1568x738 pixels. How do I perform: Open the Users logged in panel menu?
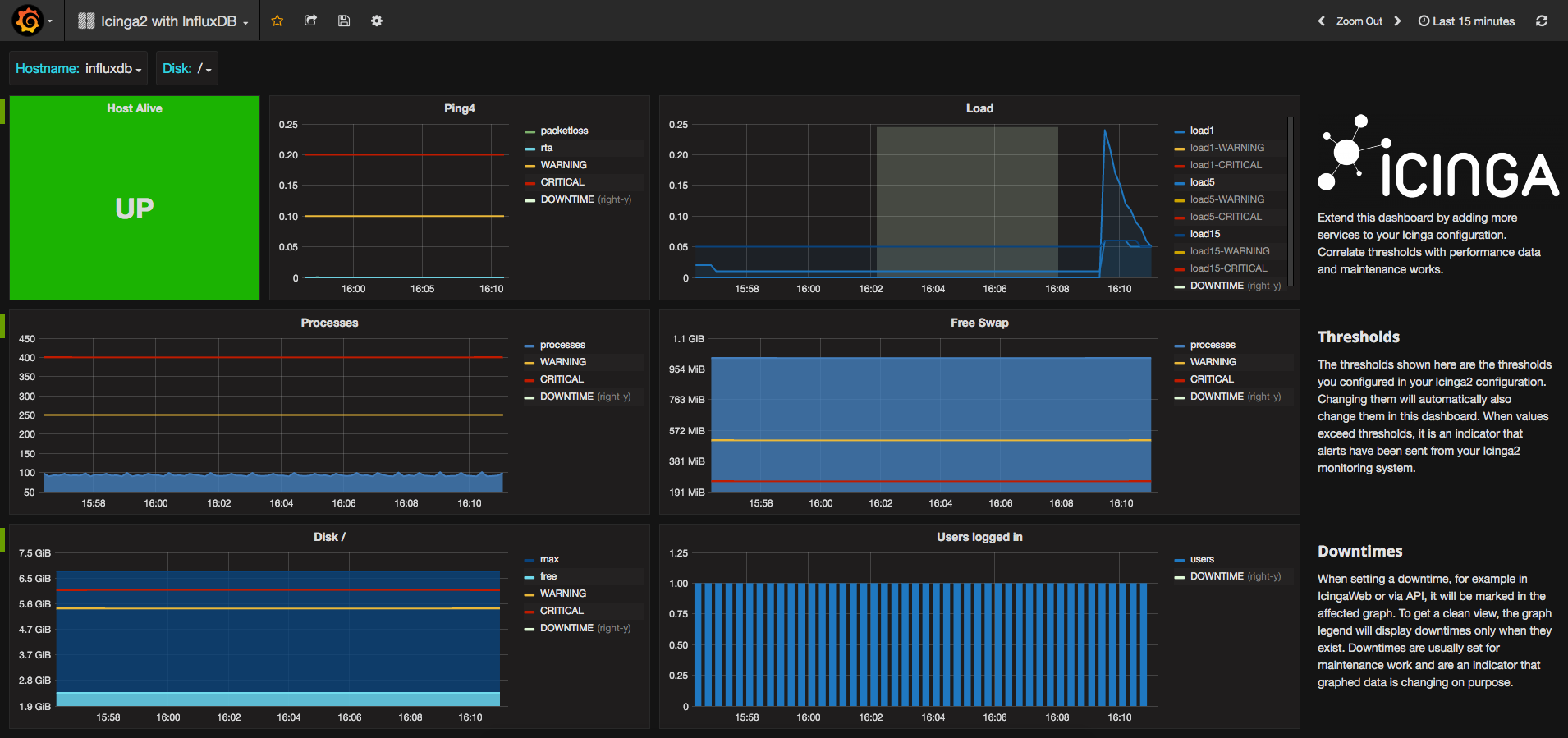tap(979, 537)
